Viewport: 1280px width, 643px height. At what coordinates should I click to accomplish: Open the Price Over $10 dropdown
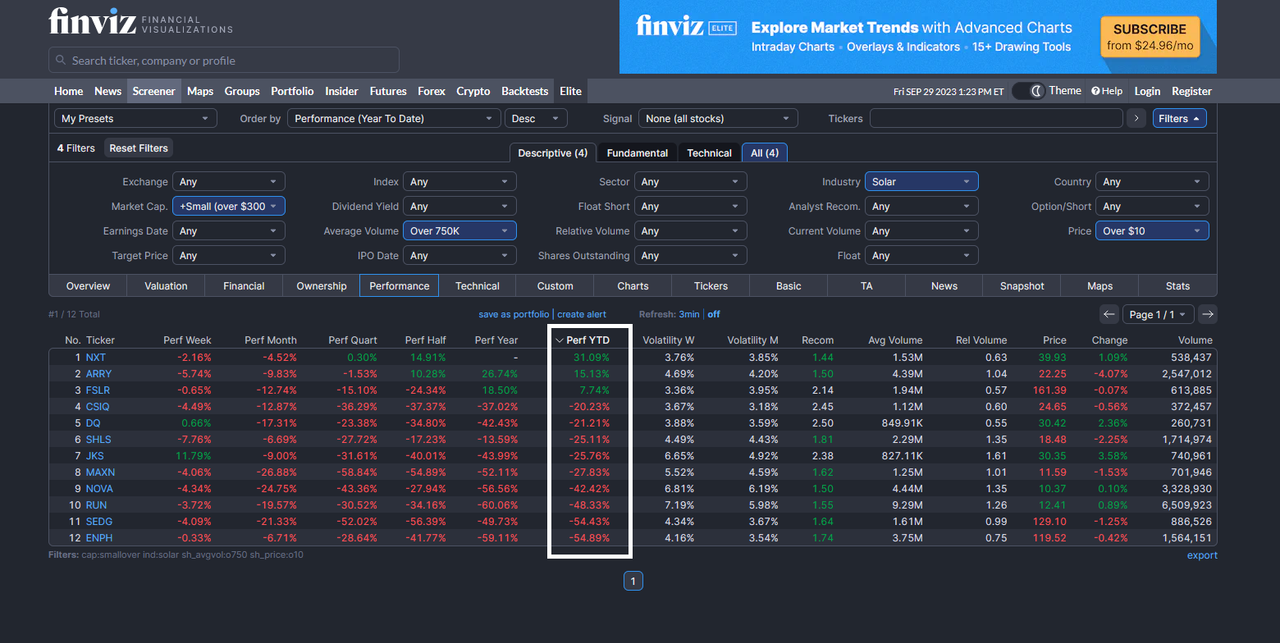[1153, 231]
